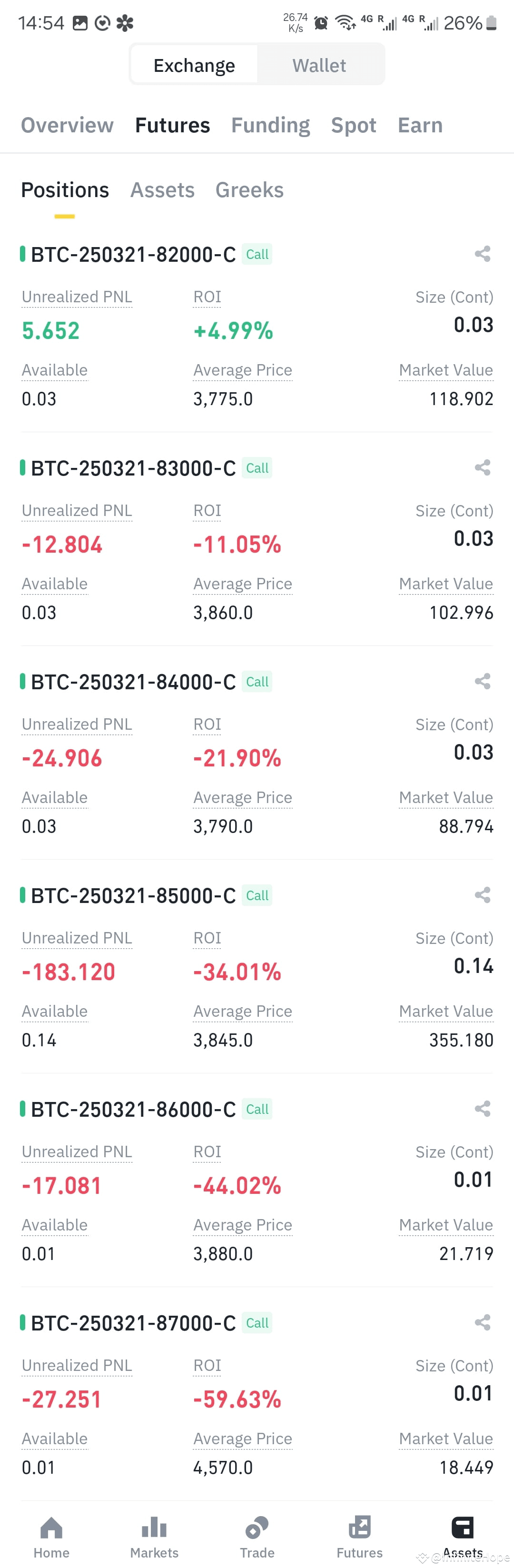This screenshot has height=1568, width=514.
Task: Open position BTC-250321-84000-C details
Action: coord(132,682)
